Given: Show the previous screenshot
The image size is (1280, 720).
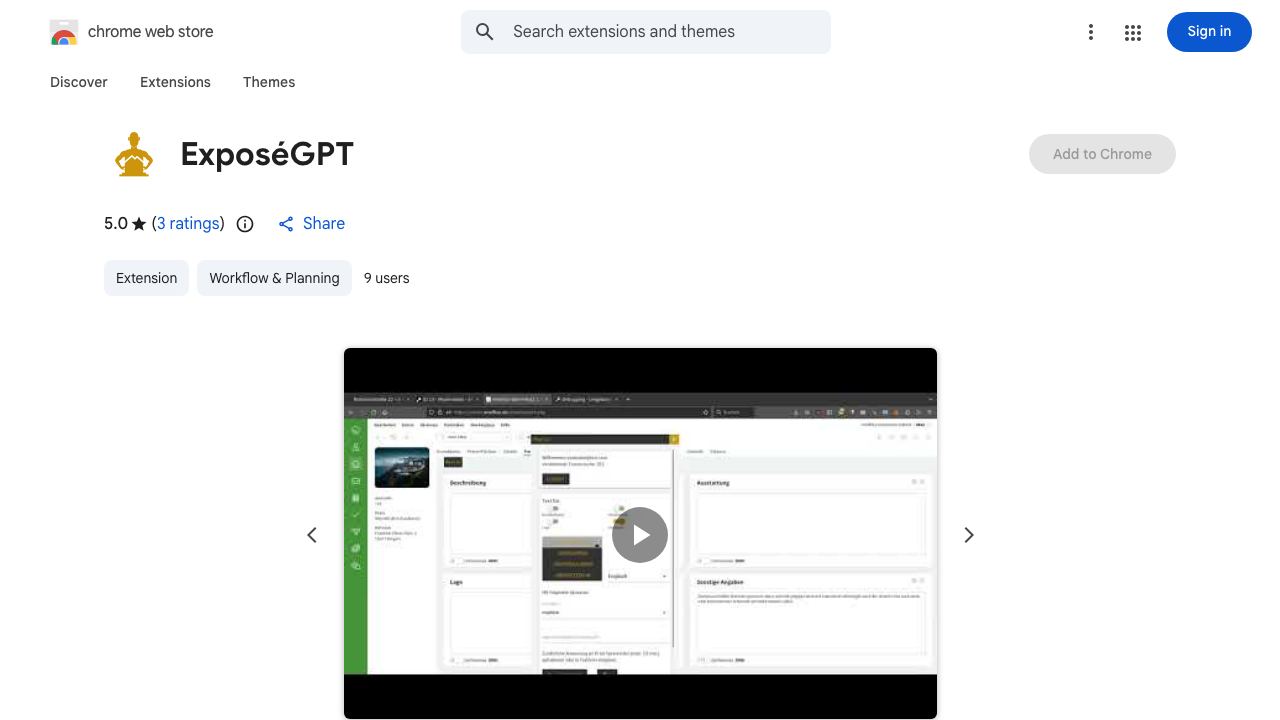Looking at the screenshot, I should point(312,535).
